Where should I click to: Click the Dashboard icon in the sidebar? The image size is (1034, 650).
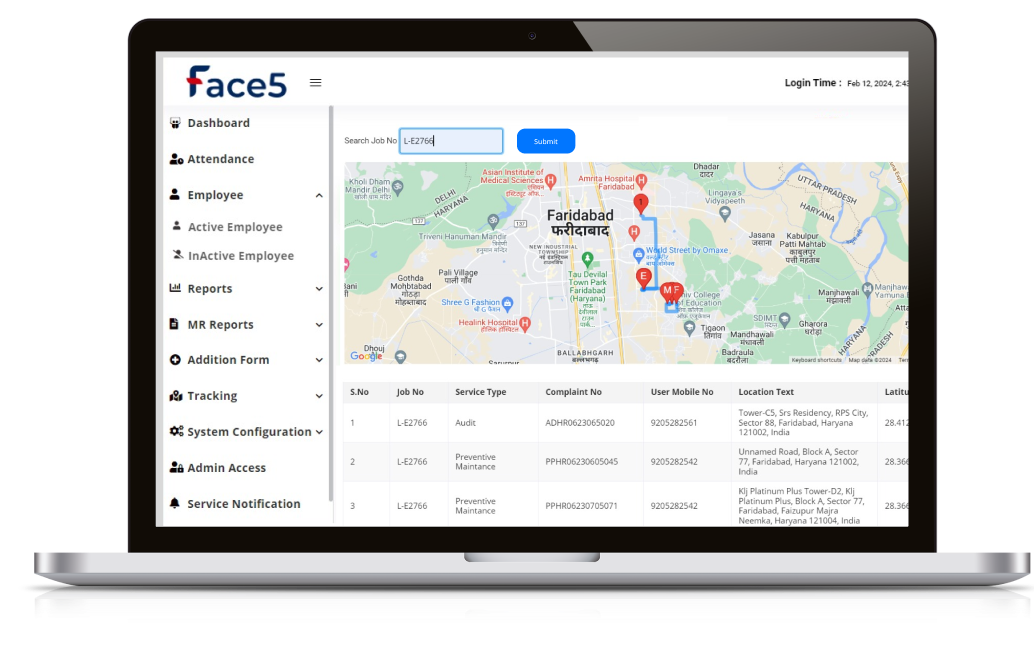tap(176, 123)
